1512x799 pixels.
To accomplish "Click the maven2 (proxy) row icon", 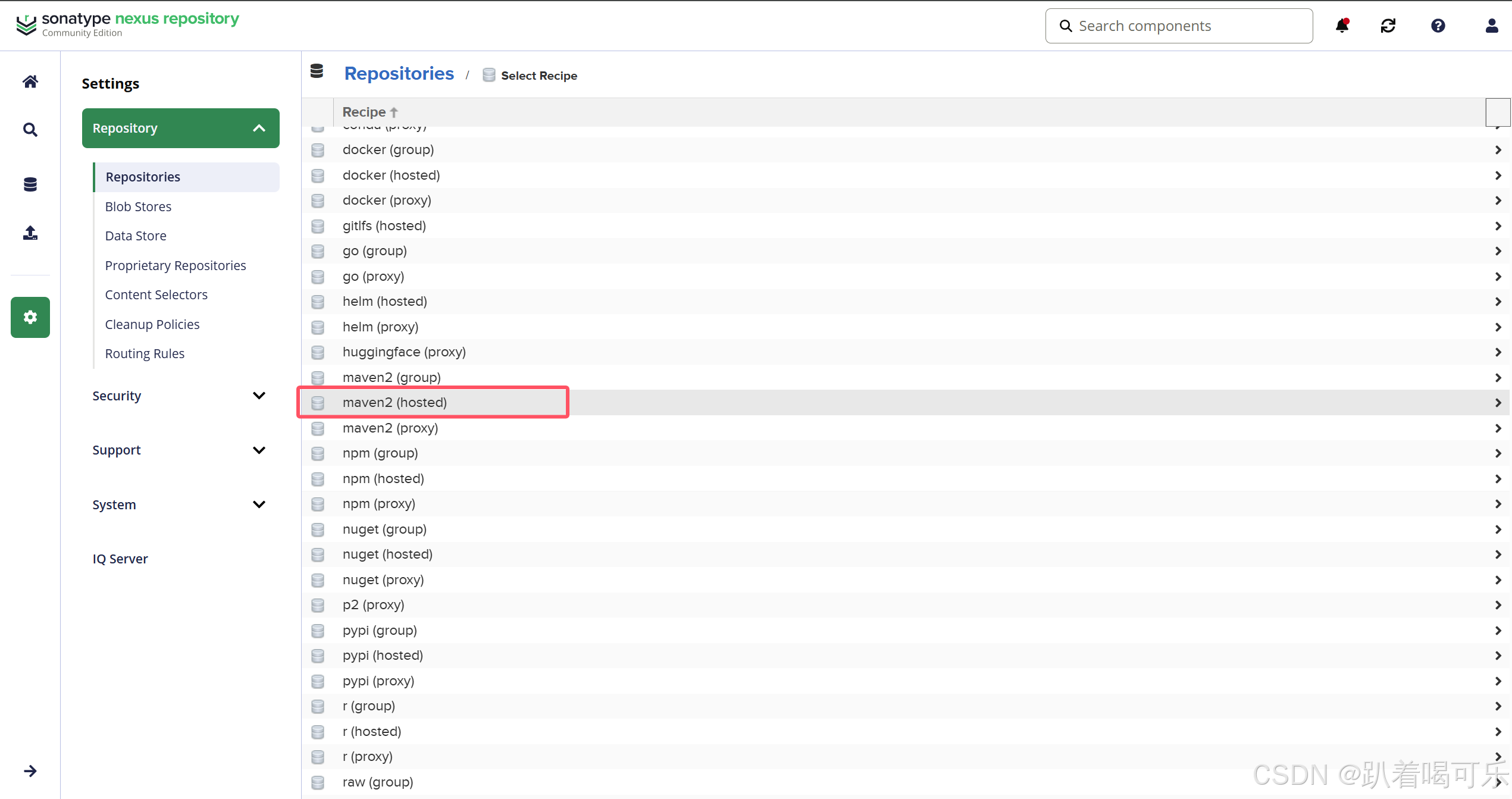I will coord(318,428).
